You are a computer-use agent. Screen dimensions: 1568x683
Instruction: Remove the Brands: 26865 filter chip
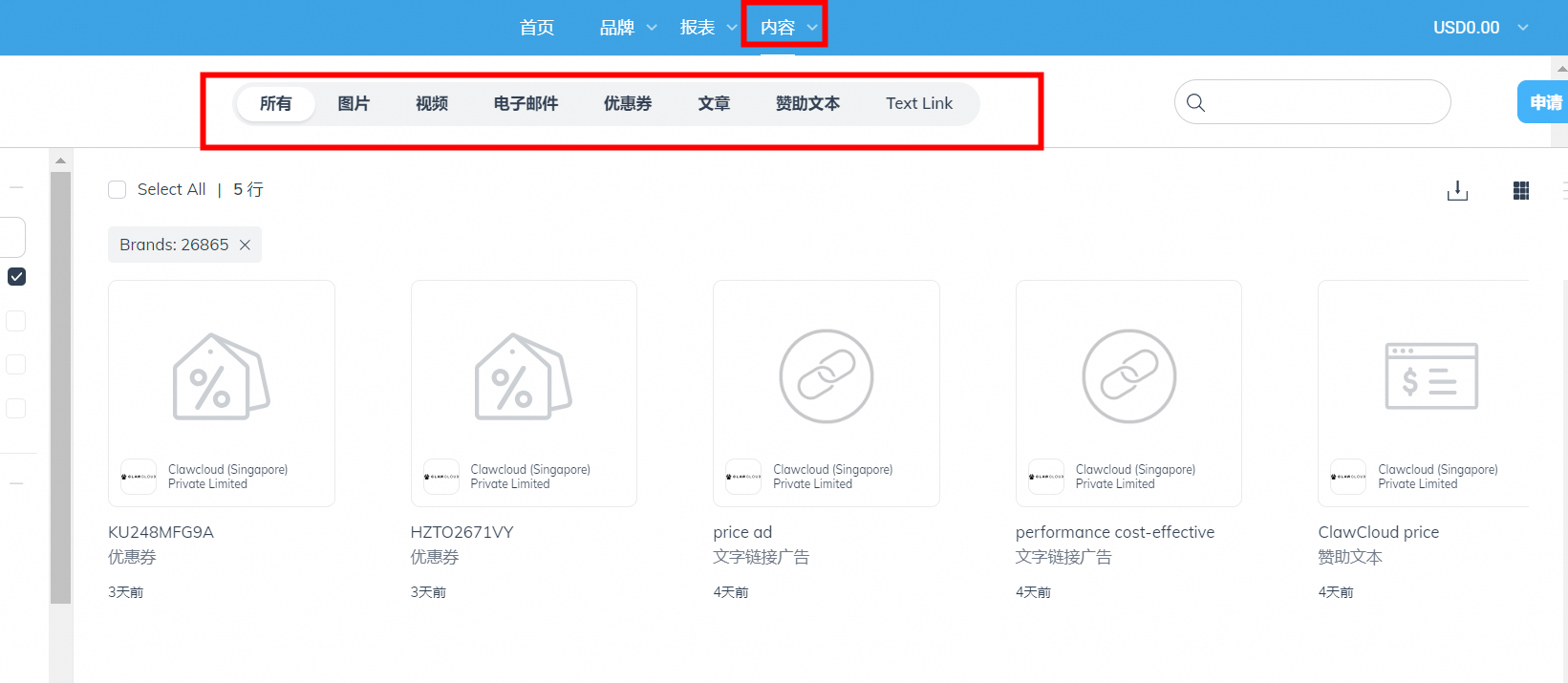coord(245,245)
